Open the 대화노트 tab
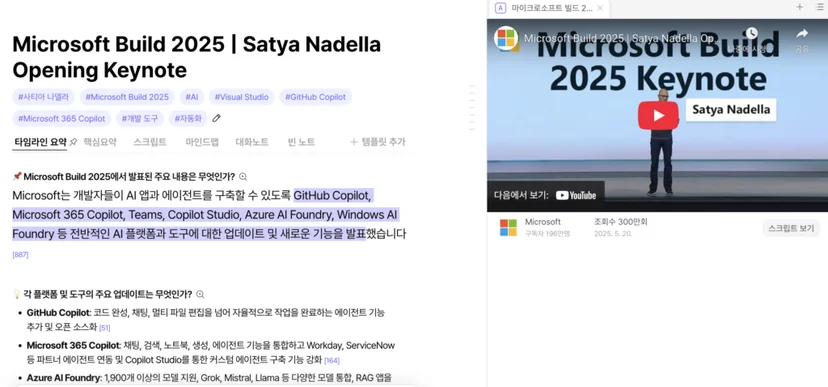The width and height of the screenshot is (828, 387). (x=252, y=142)
